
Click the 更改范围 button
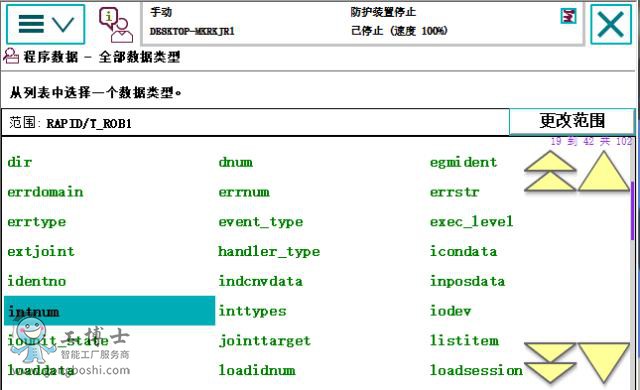coord(572,121)
